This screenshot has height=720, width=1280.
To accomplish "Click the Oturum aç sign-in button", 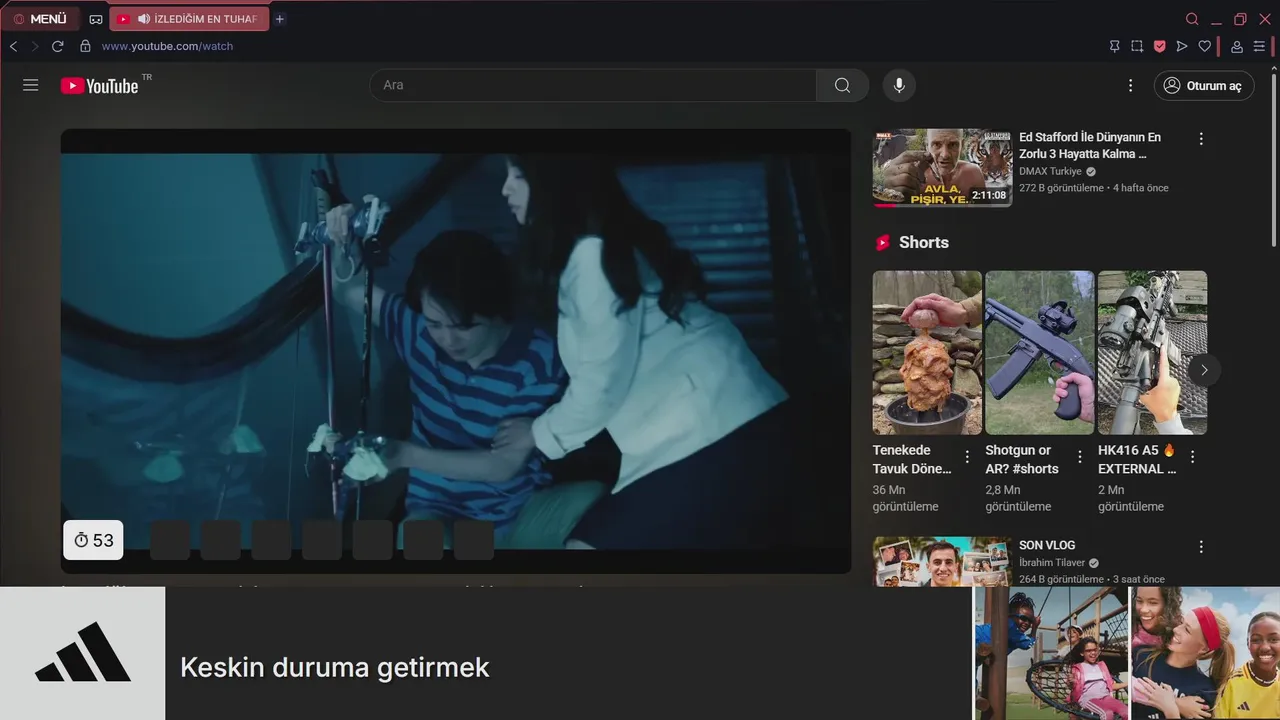I will (1204, 85).
